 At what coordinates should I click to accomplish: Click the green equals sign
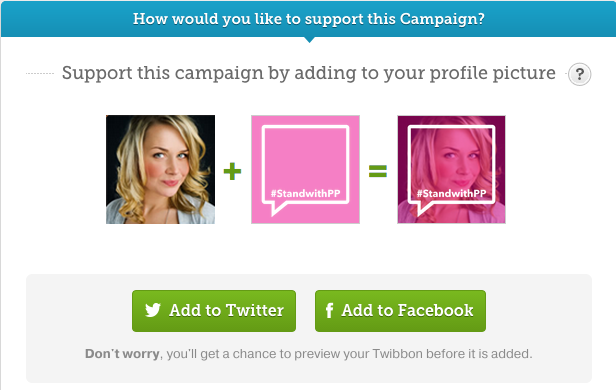pyautogui.click(x=378, y=171)
